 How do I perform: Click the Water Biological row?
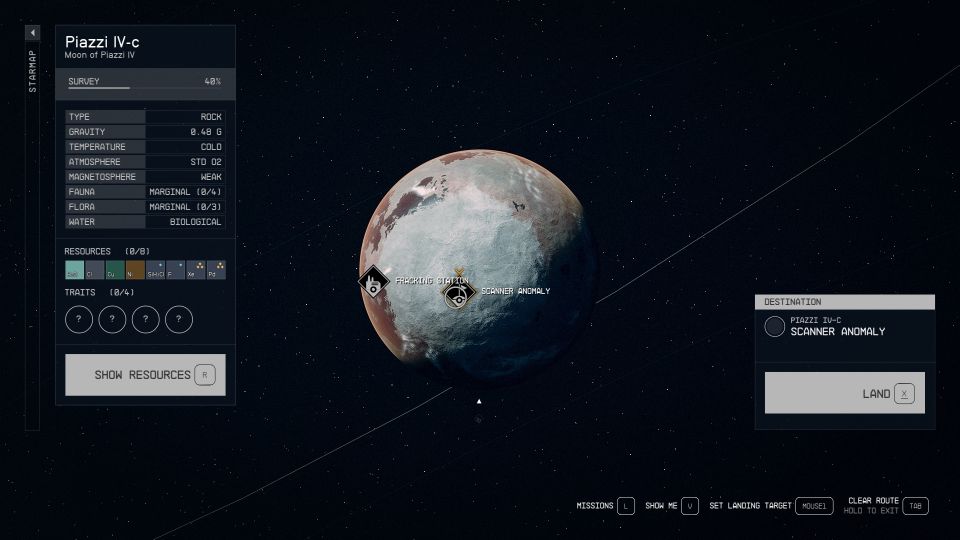point(145,222)
